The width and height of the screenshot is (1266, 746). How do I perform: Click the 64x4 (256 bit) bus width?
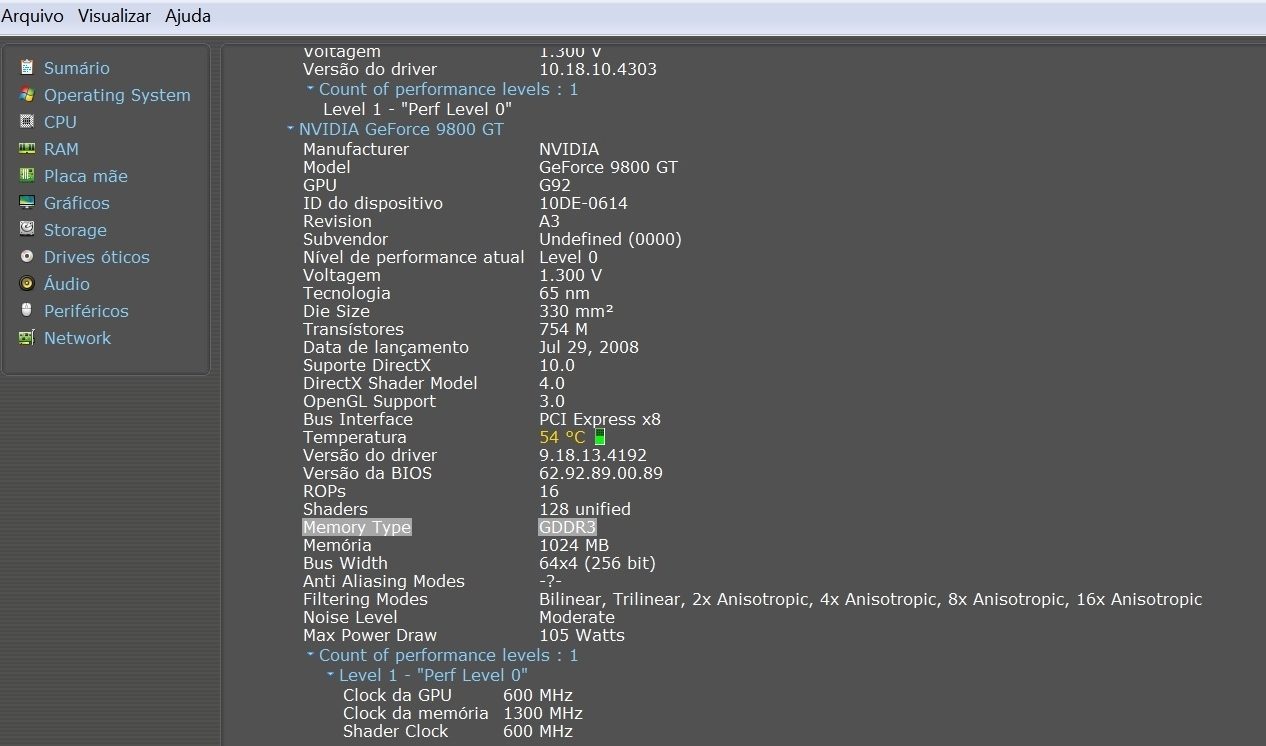point(597,563)
